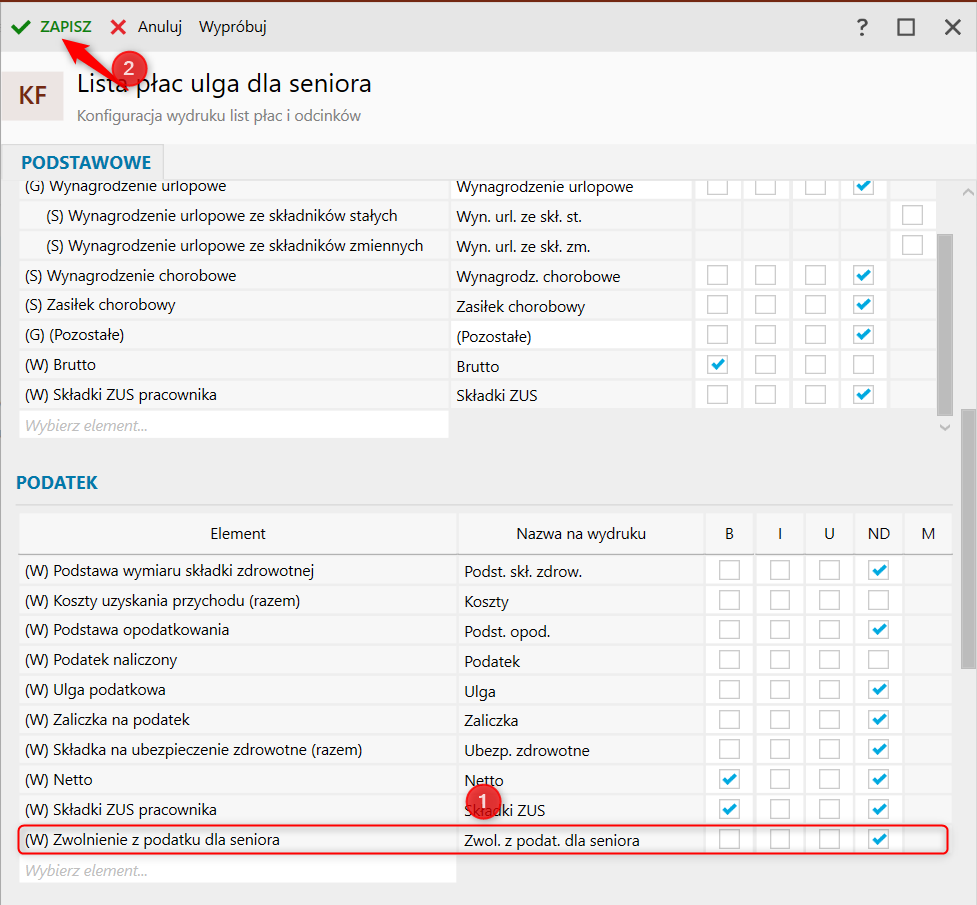This screenshot has width=977, height=905.
Task: Uncheck last checkbox for Wynagrodzenie chorobowe
Action: click(863, 275)
